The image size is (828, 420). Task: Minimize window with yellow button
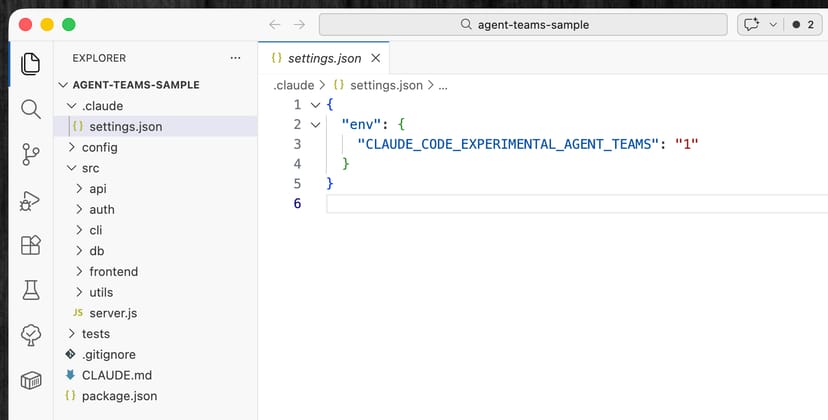pos(47,24)
